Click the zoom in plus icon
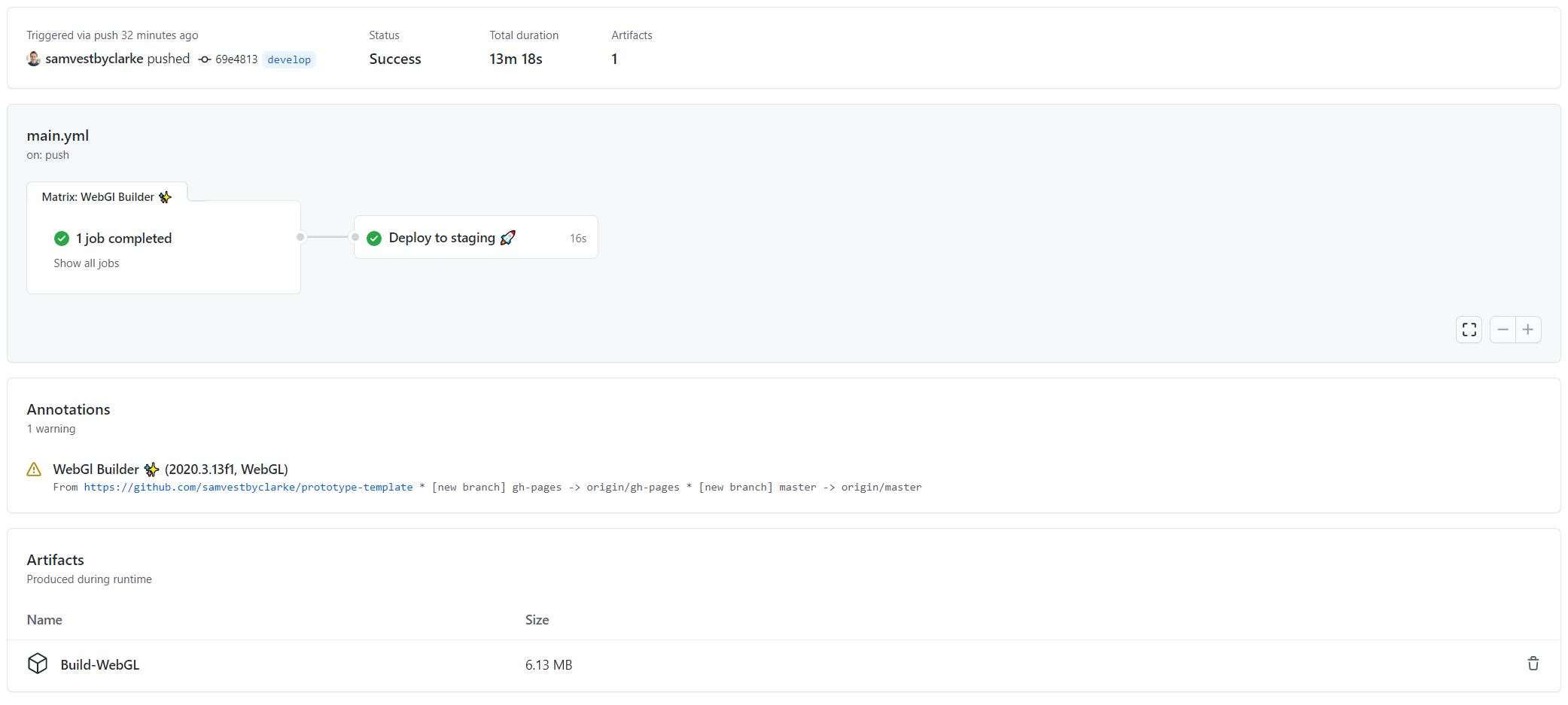 pyautogui.click(x=1528, y=329)
